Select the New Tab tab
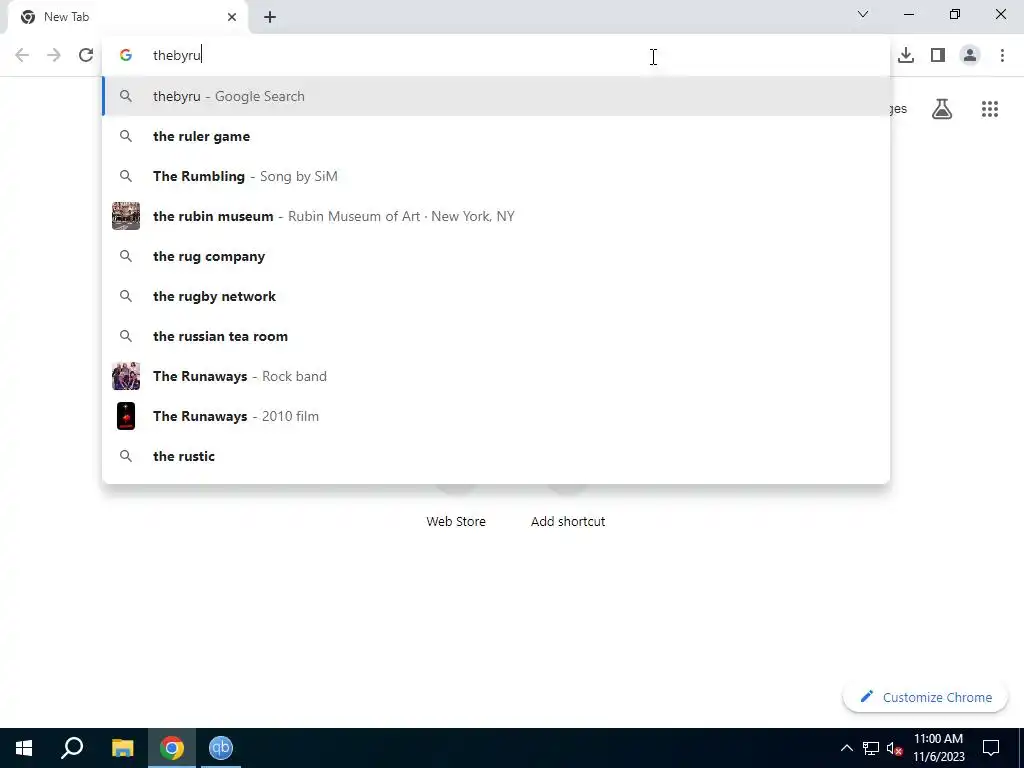1024x768 pixels. click(127, 17)
